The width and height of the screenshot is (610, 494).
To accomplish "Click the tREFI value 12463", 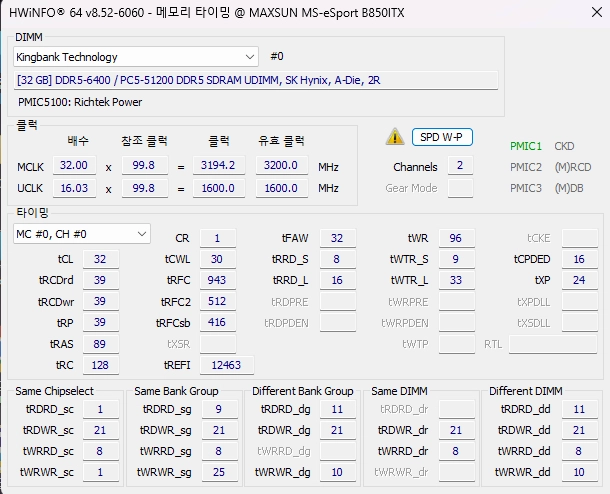I will [x=227, y=365].
